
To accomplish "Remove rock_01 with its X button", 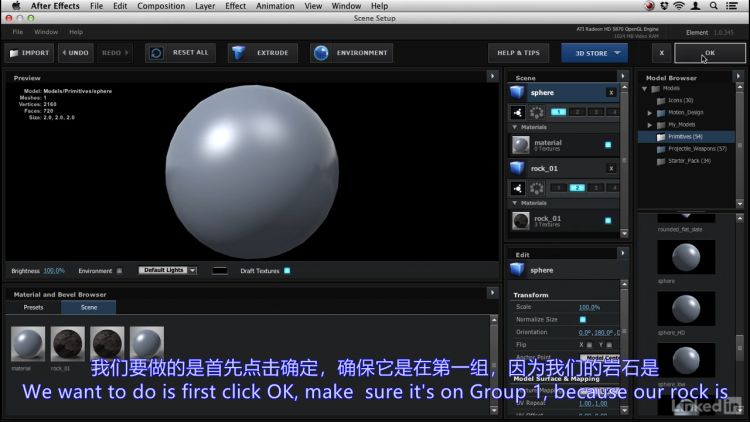I will pyautogui.click(x=611, y=168).
